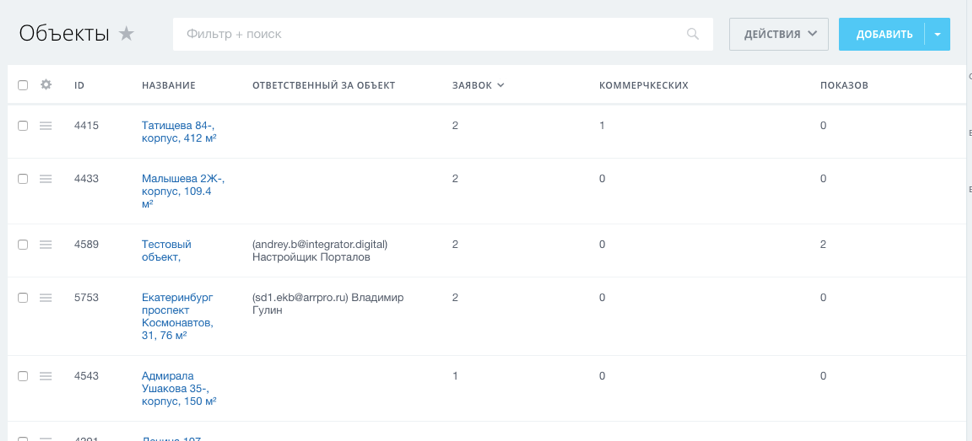Open table settings gear icon
This screenshot has width=972, height=441.
pyautogui.click(x=46, y=85)
